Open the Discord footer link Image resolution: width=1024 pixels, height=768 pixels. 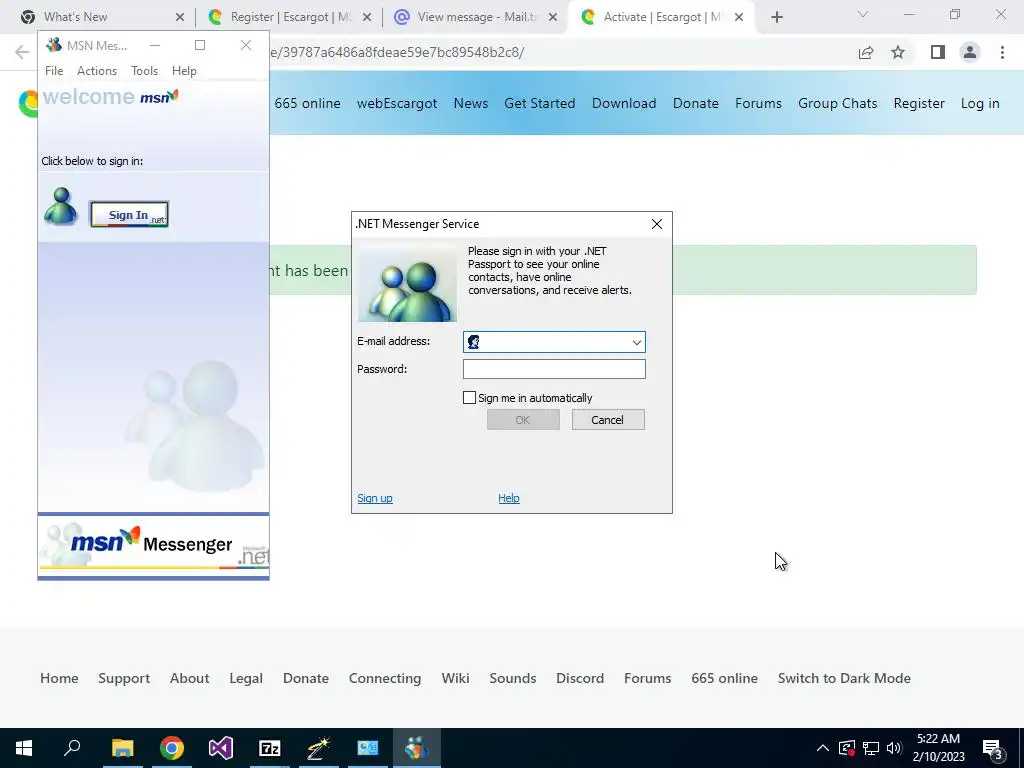(x=580, y=678)
